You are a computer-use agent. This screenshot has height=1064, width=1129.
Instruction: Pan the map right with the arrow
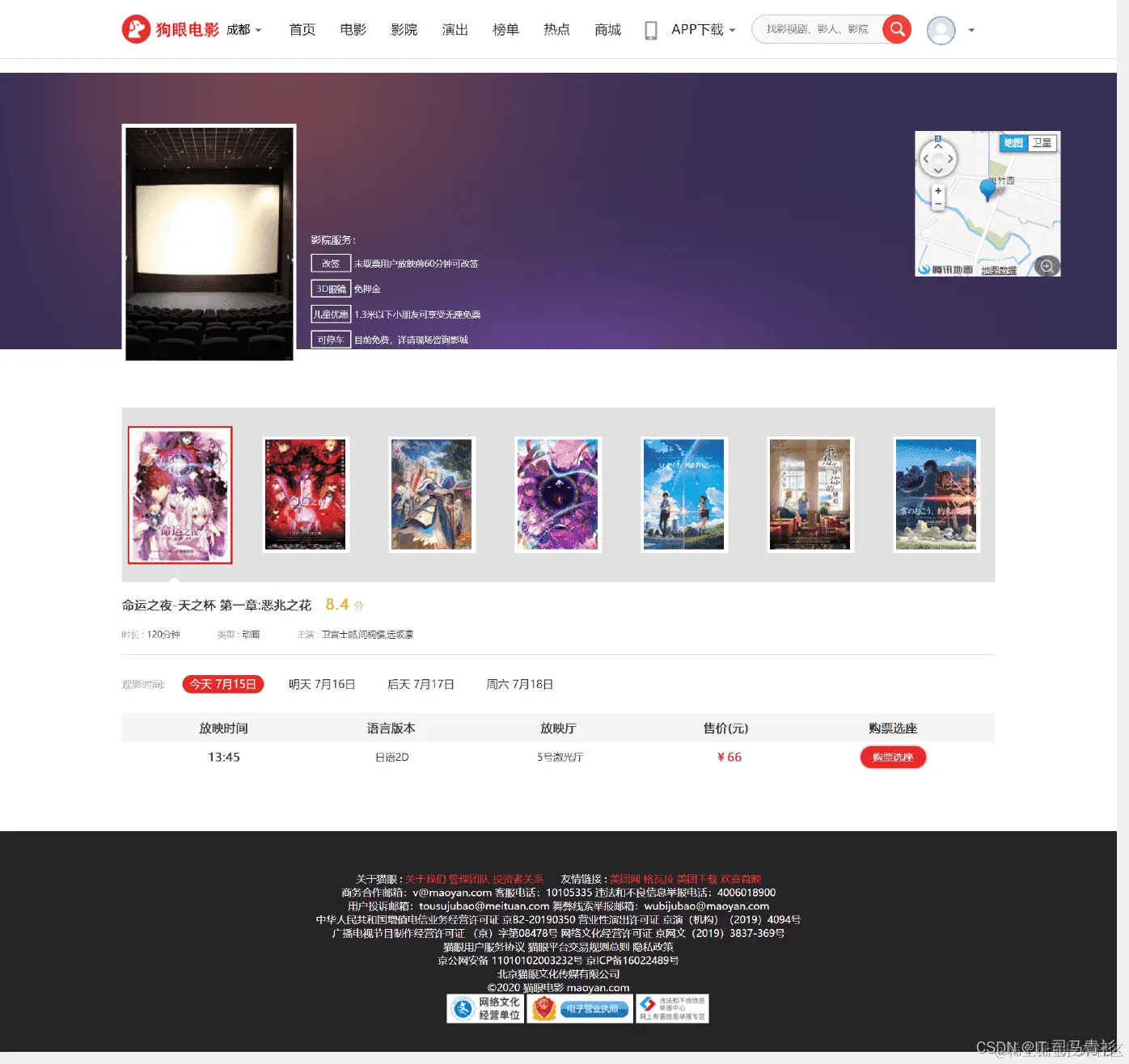click(950, 158)
